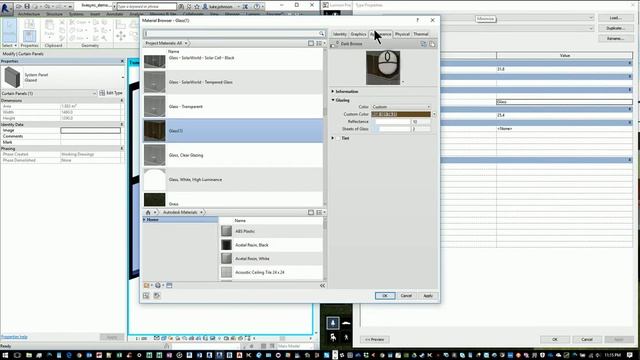Viewport: 640px width, 360px height.
Task: Select Glass - SolarWorld - Solar Cell - Black material
Action: tap(233, 58)
